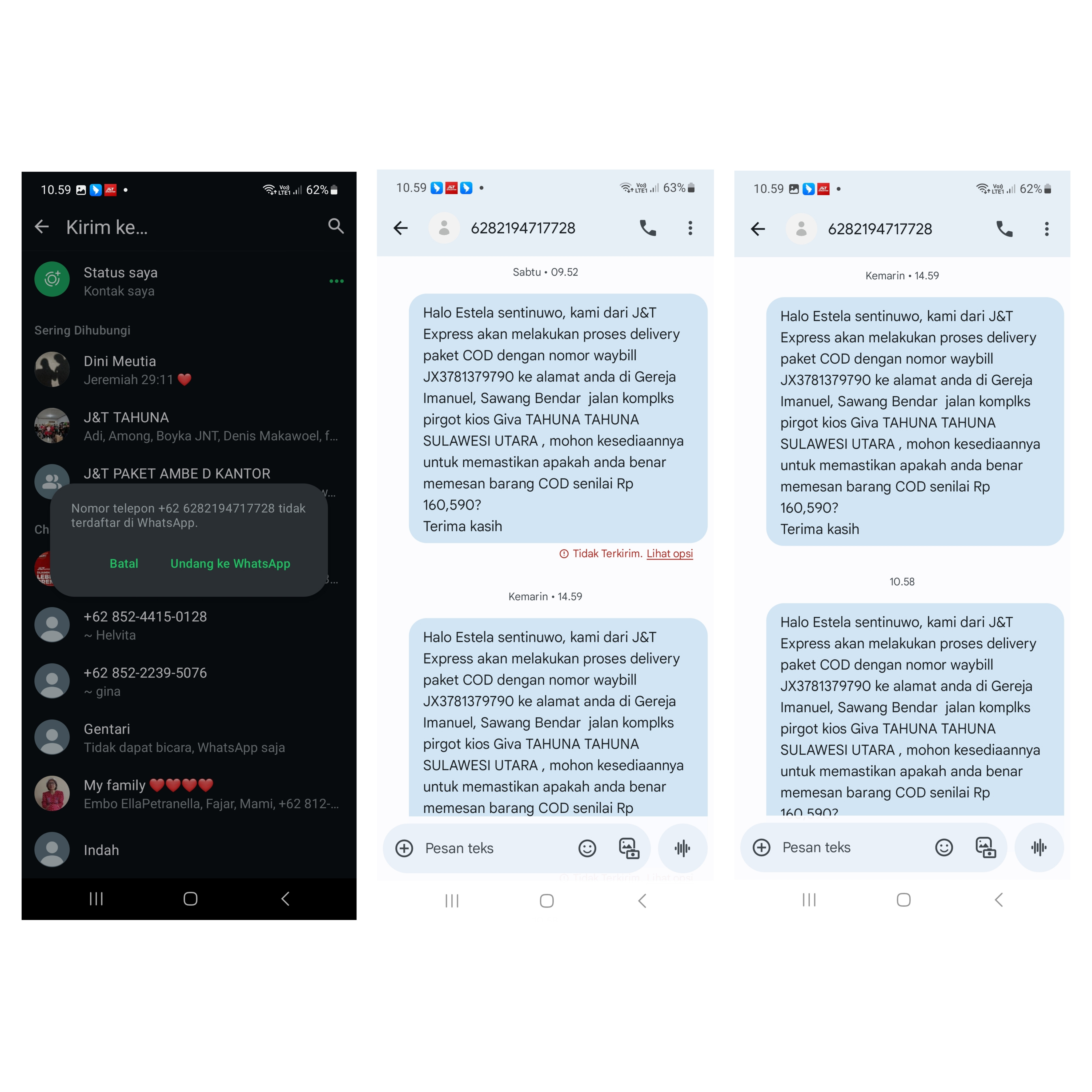The image size is (1092, 1092).
Task: Tap the search icon in Kirim ke header
Action: (336, 226)
